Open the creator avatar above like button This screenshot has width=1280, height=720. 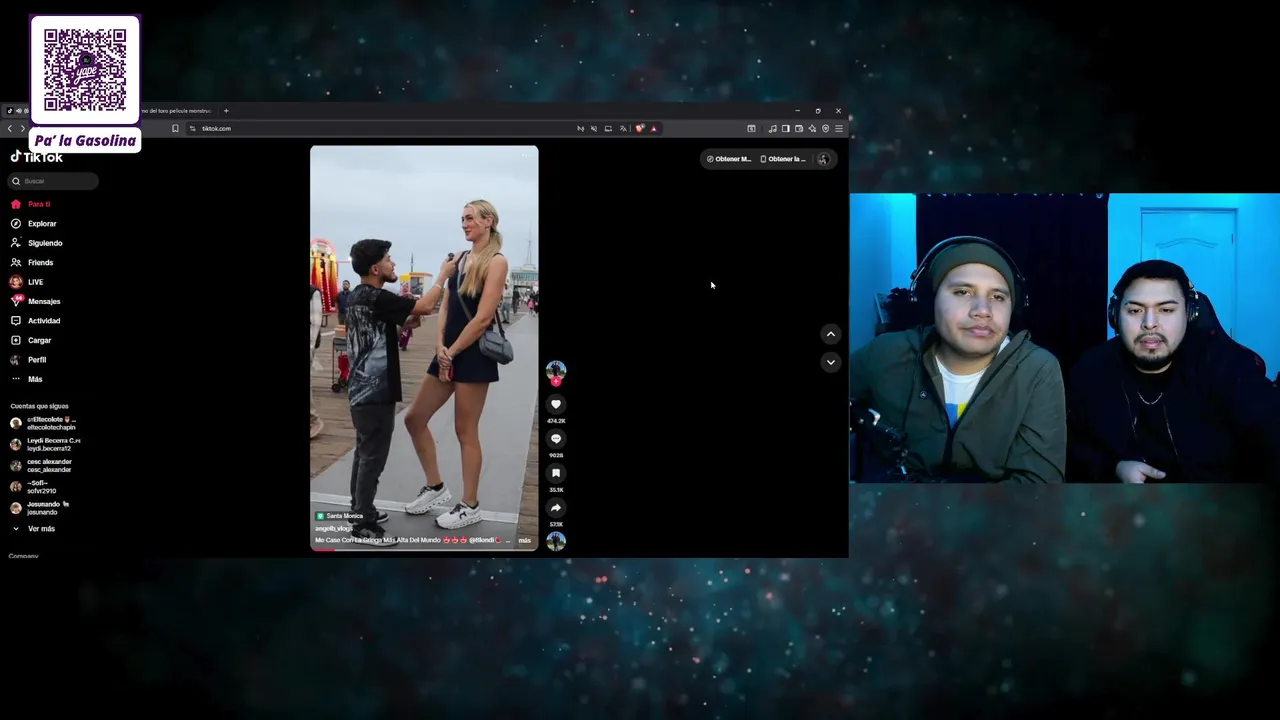(x=556, y=370)
